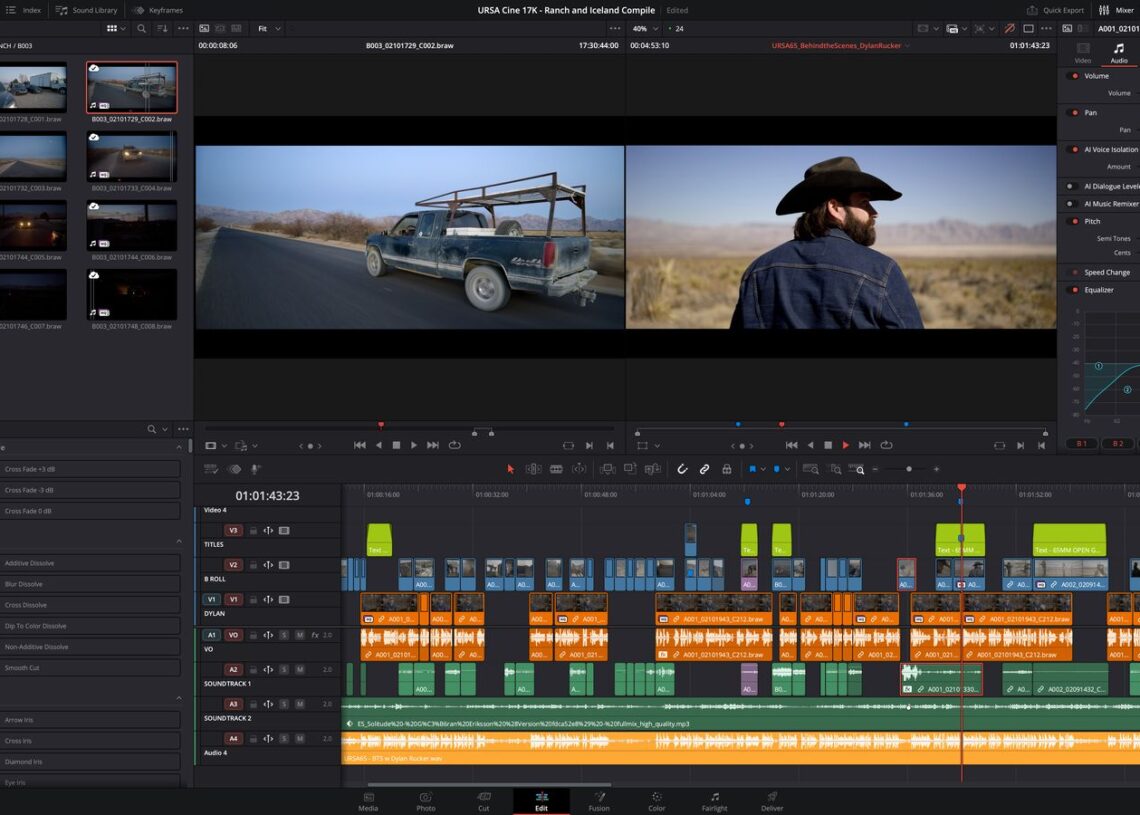Viewport: 1140px width, 815px height.
Task: Open the Fairlight page
Action: (x=715, y=801)
